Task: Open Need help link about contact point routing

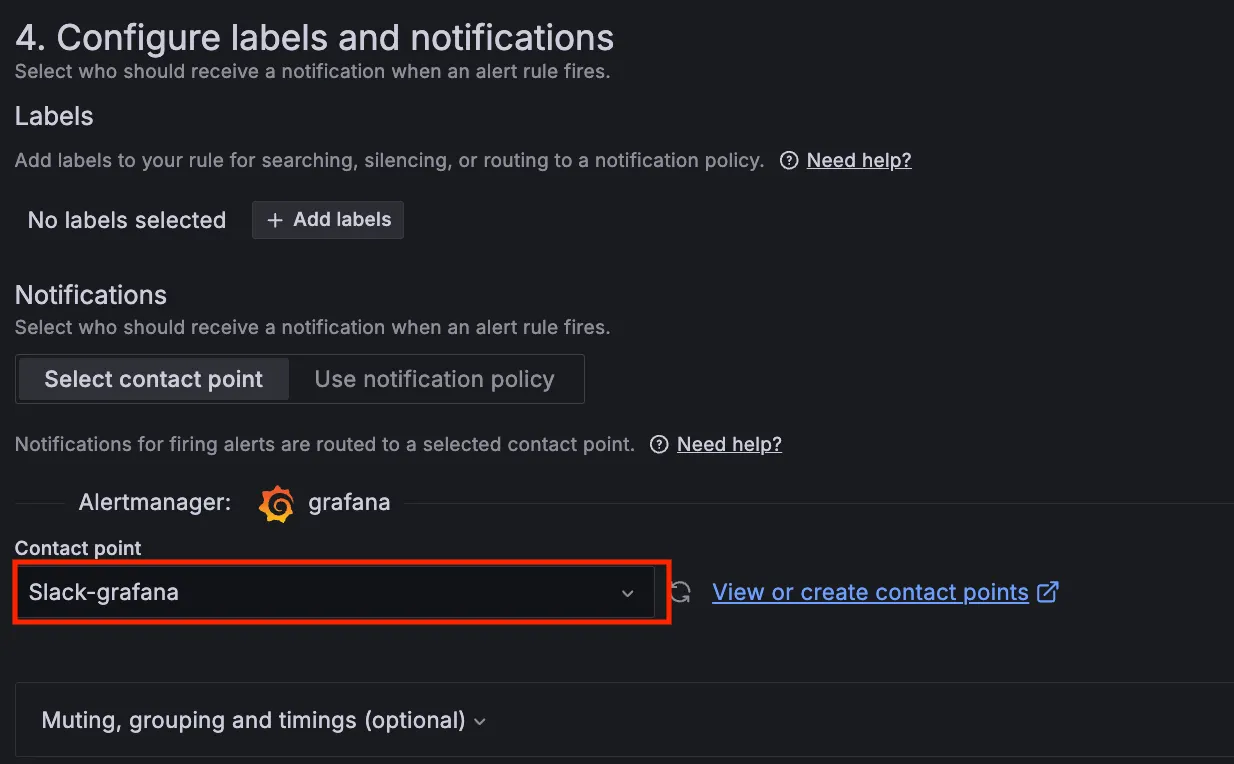Action: [x=729, y=444]
